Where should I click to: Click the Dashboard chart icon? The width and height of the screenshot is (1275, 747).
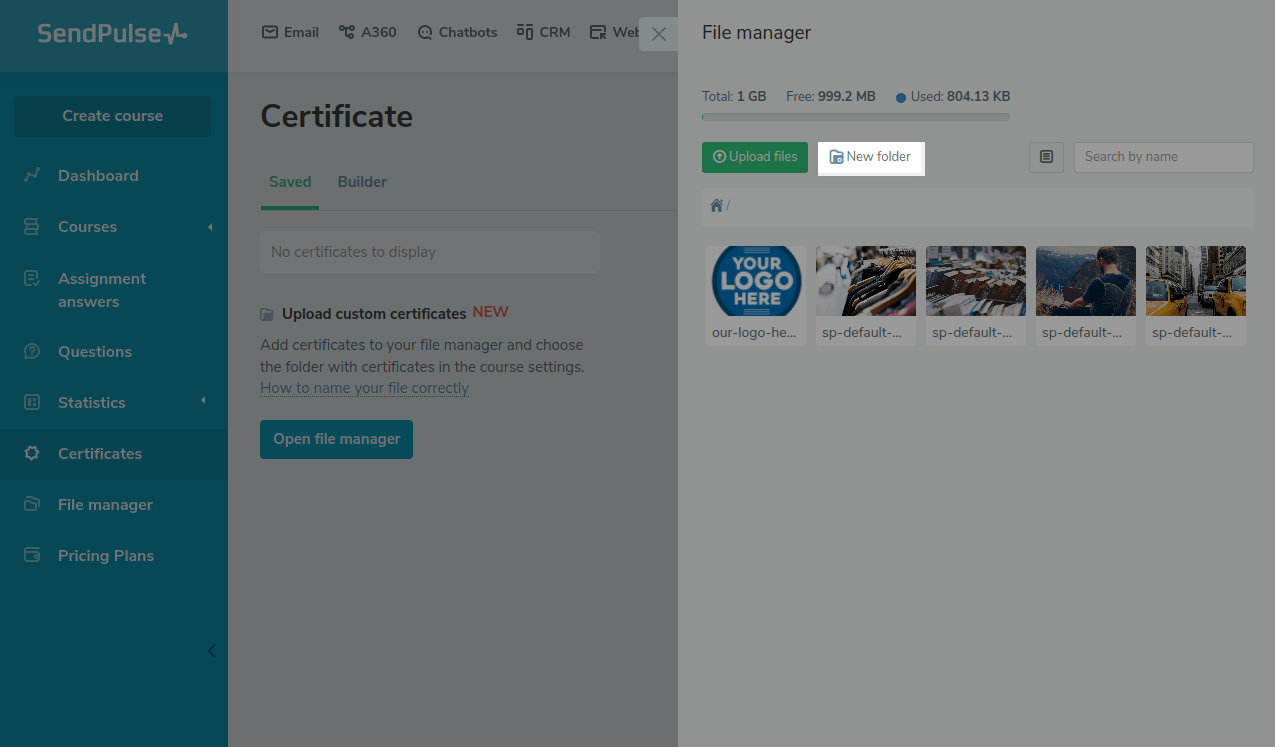pos(32,175)
